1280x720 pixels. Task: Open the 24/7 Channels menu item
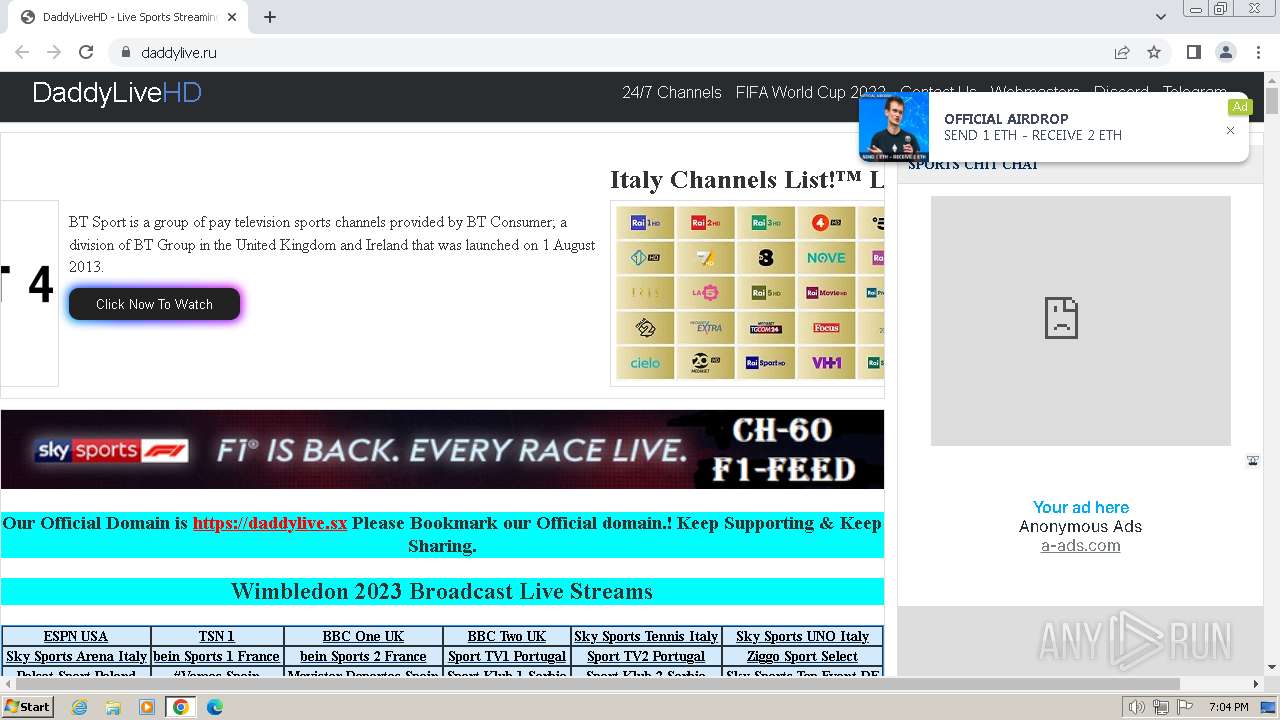[x=672, y=92]
